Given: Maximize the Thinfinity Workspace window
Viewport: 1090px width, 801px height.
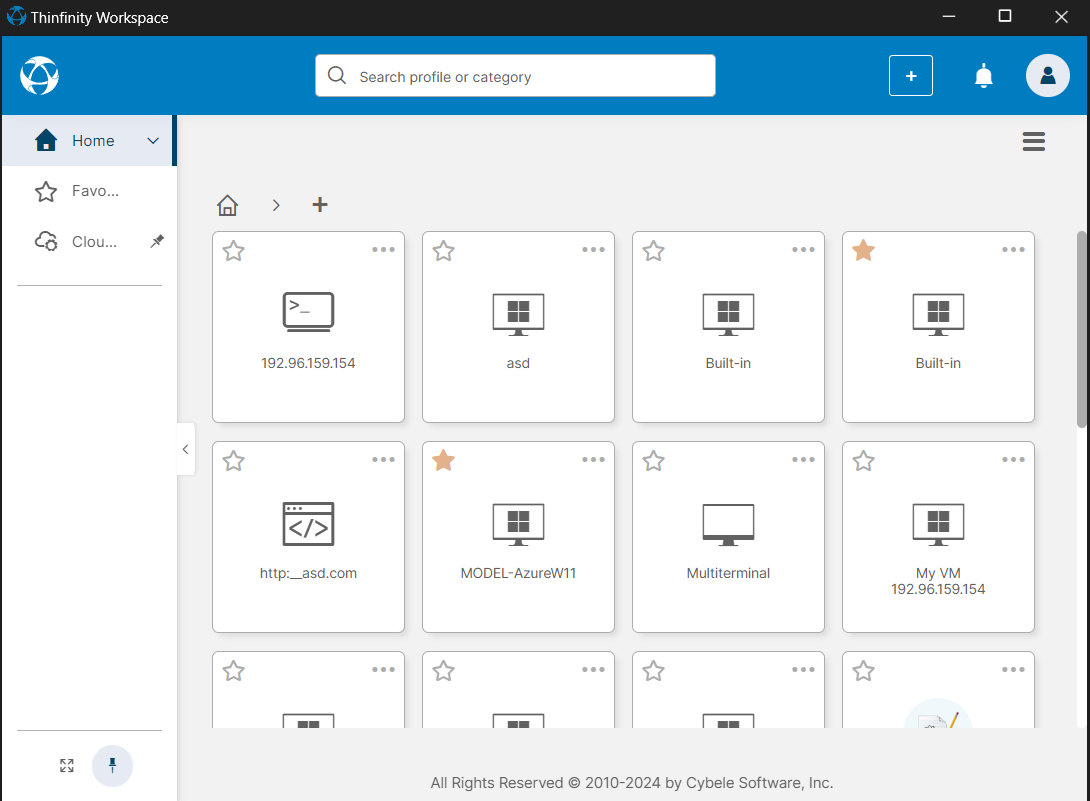Looking at the screenshot, I should [x=1004, y=16].
